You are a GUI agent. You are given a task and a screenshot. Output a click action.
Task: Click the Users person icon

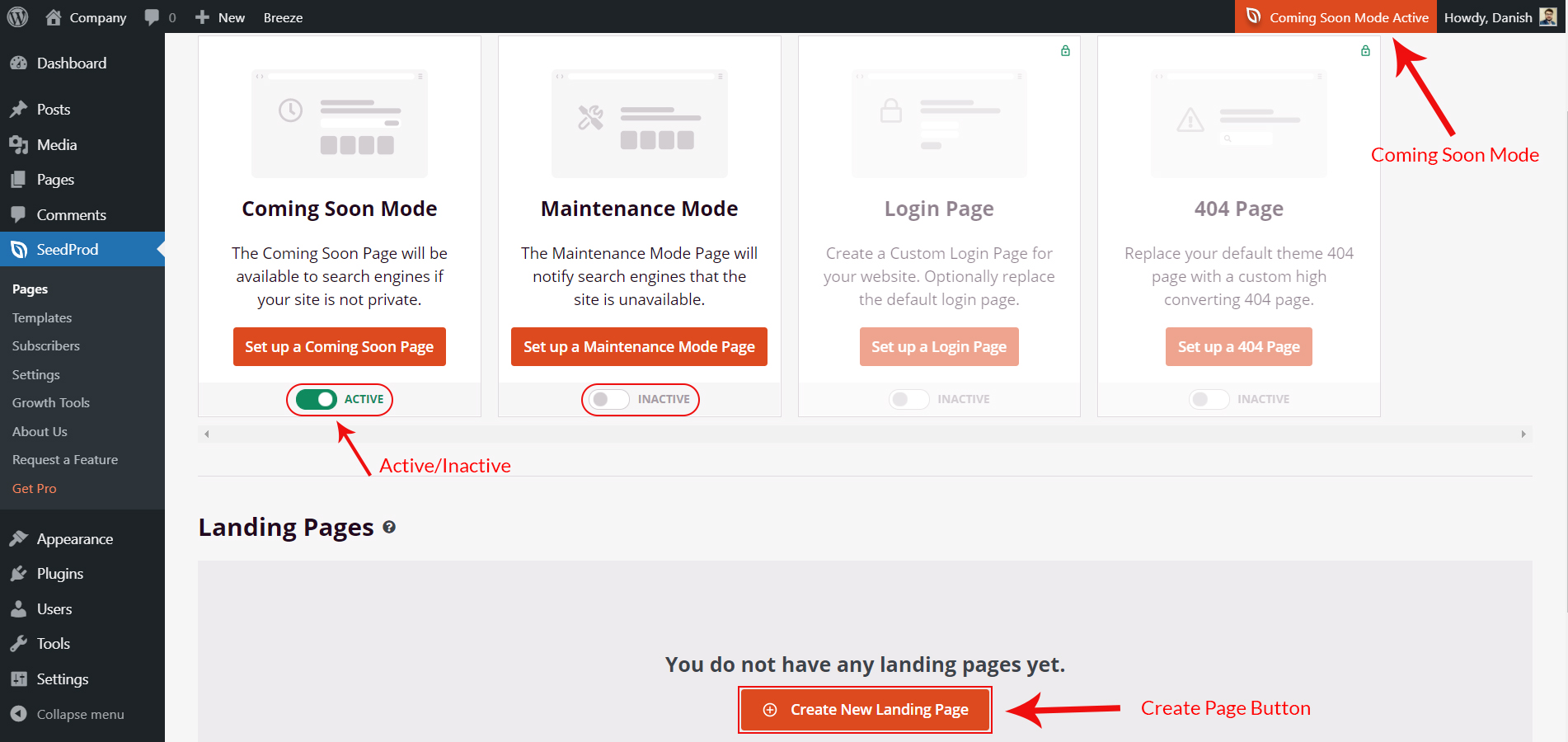(x=18, y=608)
